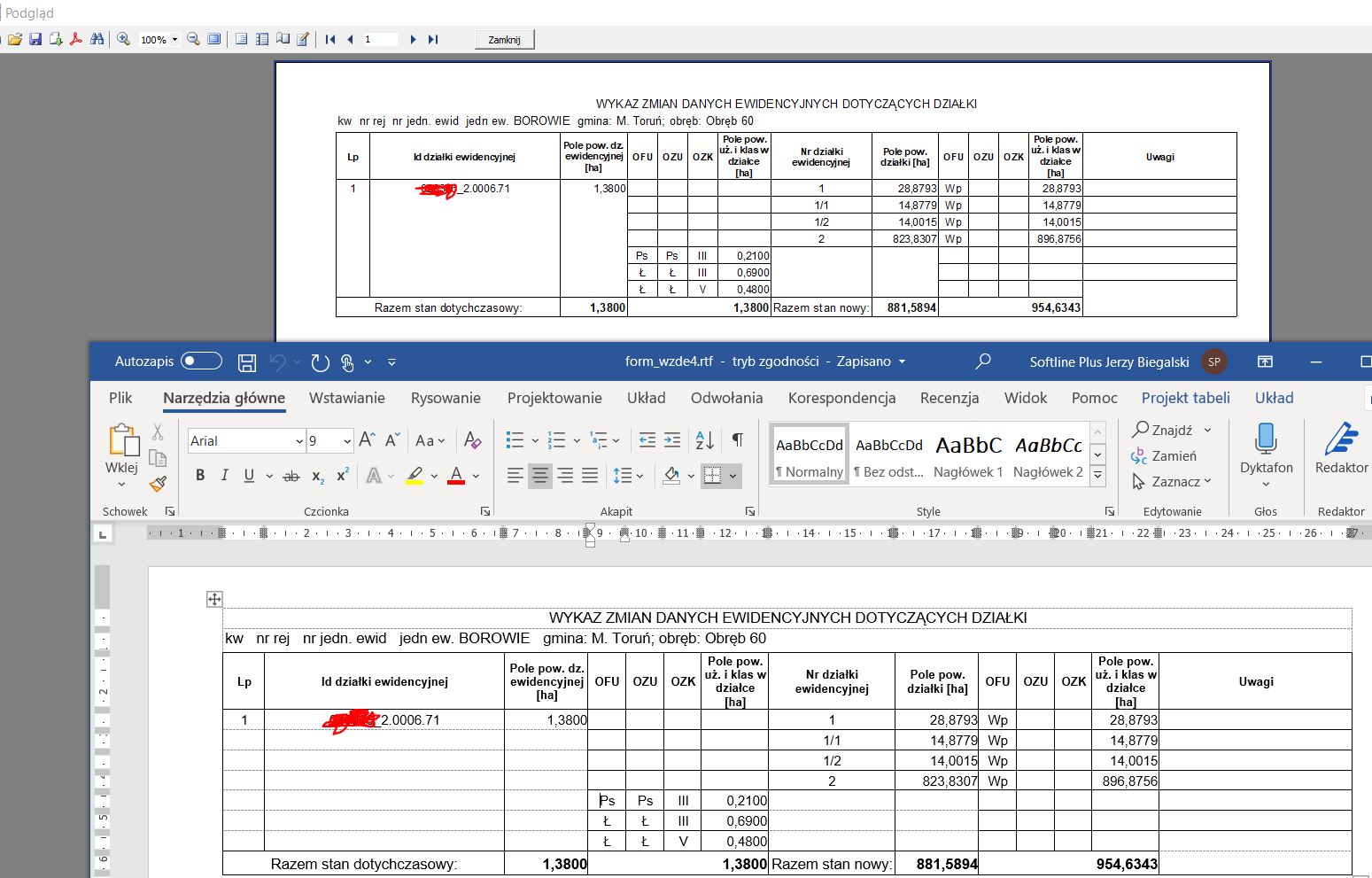Toggle bold formatting
The width and height of the screenshot is (1372, 878).
pos(200,476)
